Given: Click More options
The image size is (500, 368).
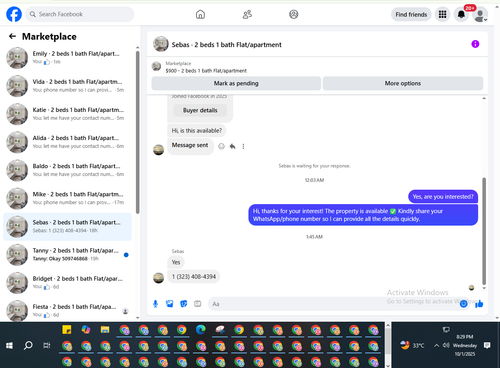Looking at the screenshot, I should (x=403, y=83).
